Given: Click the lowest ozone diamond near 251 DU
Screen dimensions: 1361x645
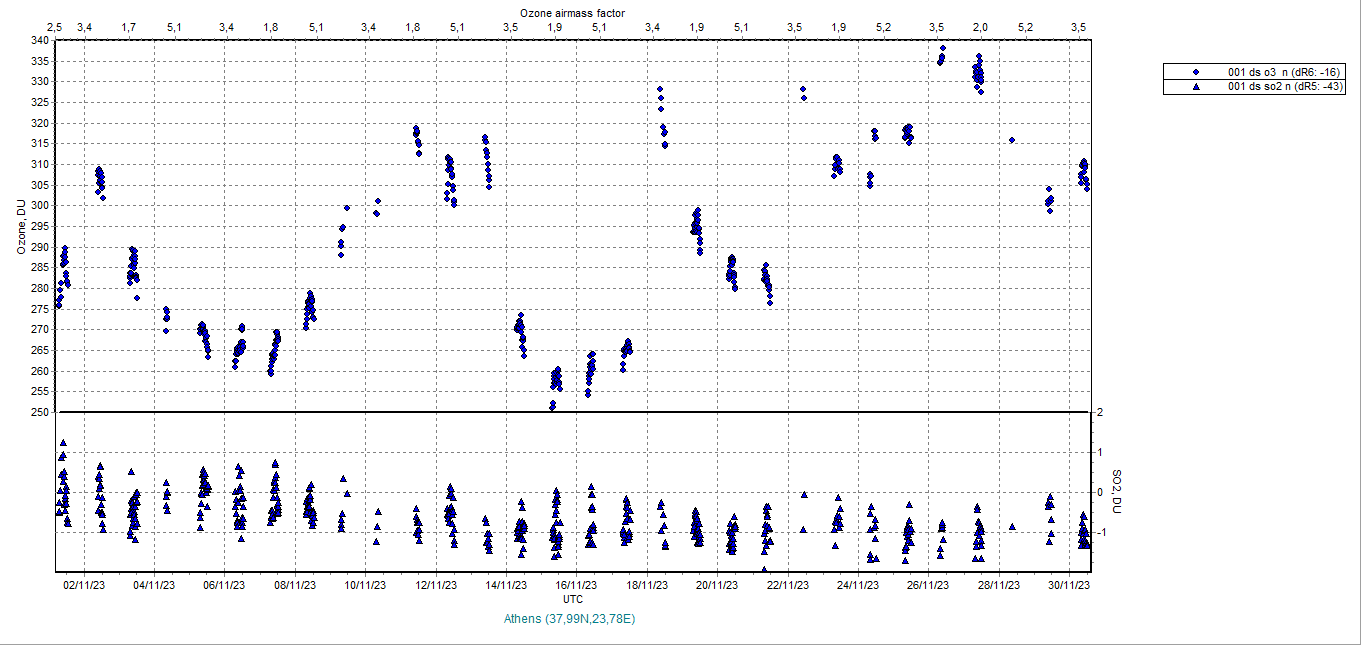Looking at the screenshot, I should (552, 405).
